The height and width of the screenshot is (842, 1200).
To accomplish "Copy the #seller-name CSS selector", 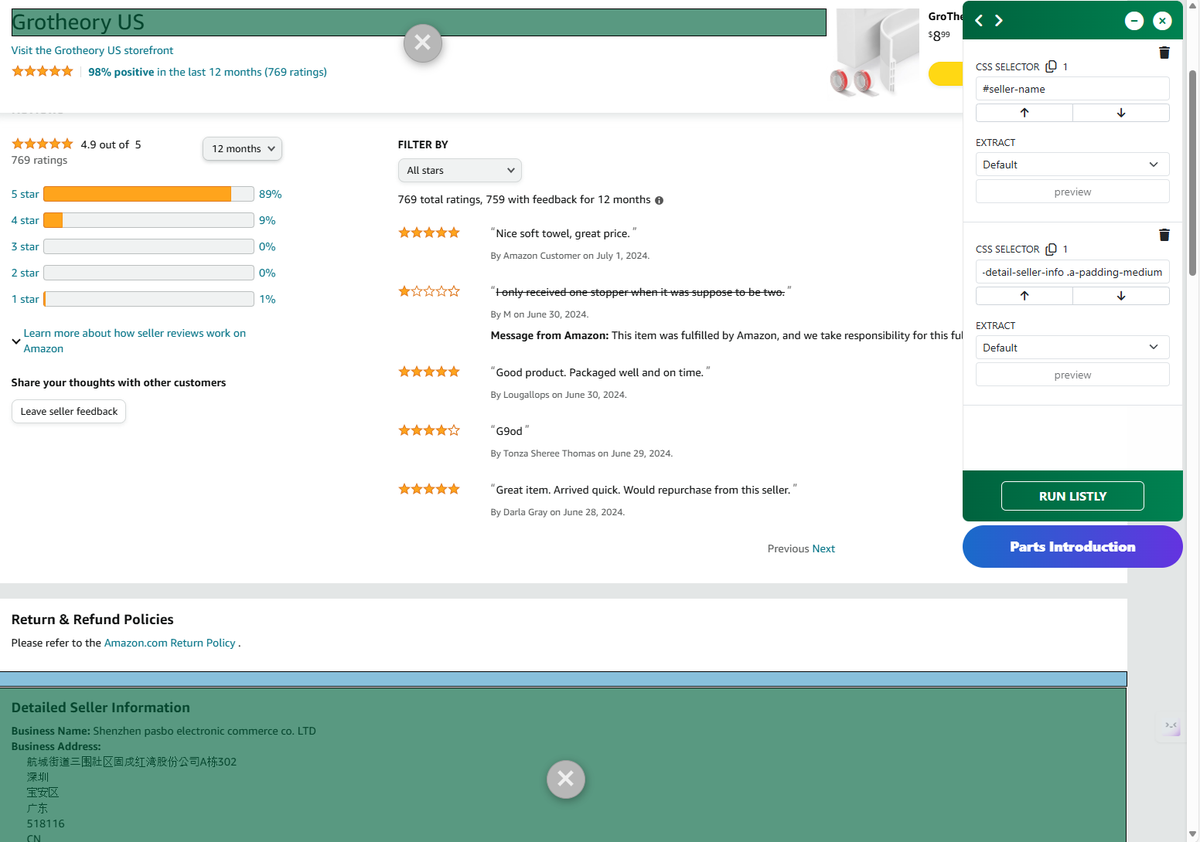I will pos(1051,67).
